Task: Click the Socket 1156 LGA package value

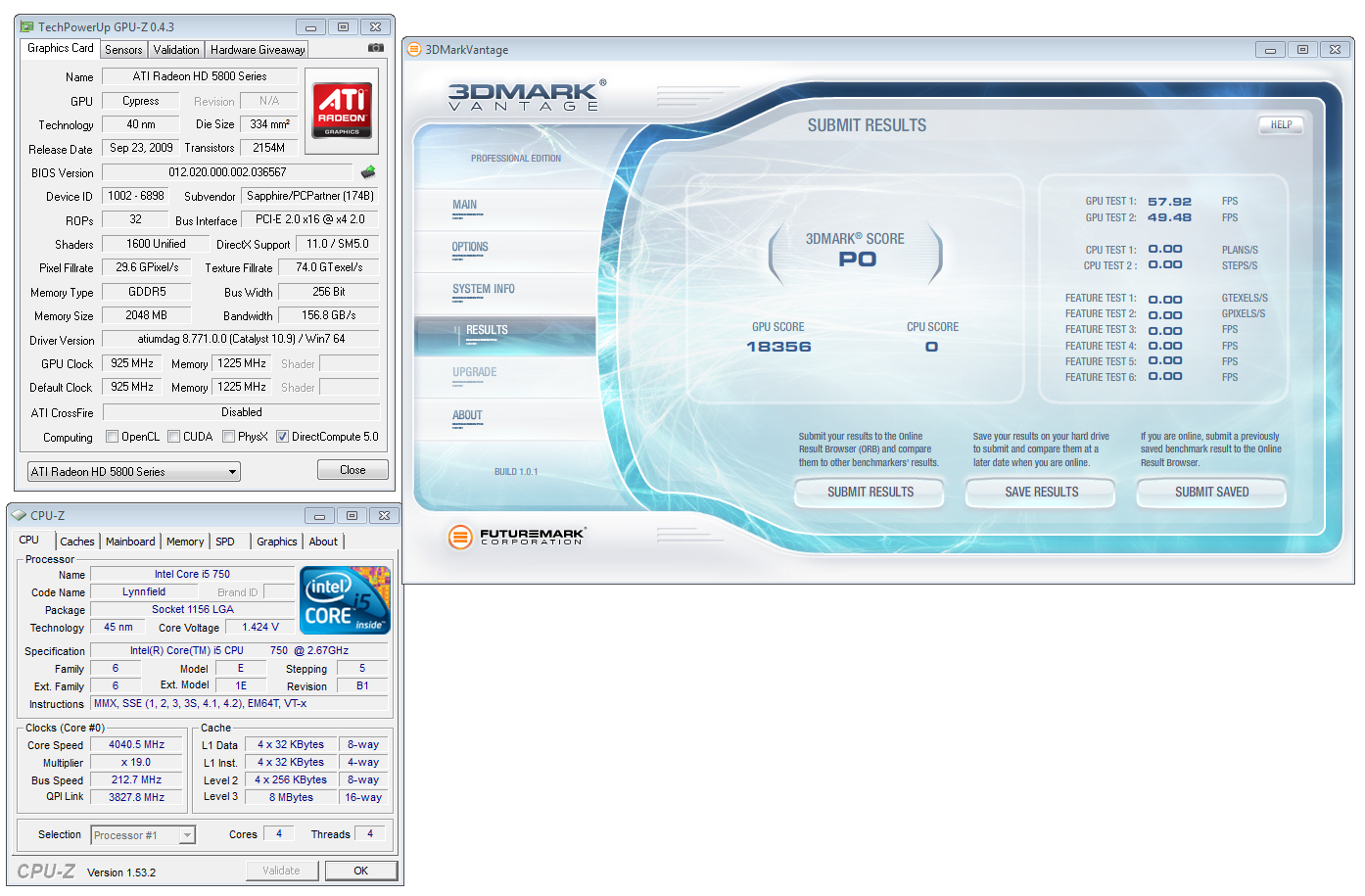Action: tap(193, 609)
